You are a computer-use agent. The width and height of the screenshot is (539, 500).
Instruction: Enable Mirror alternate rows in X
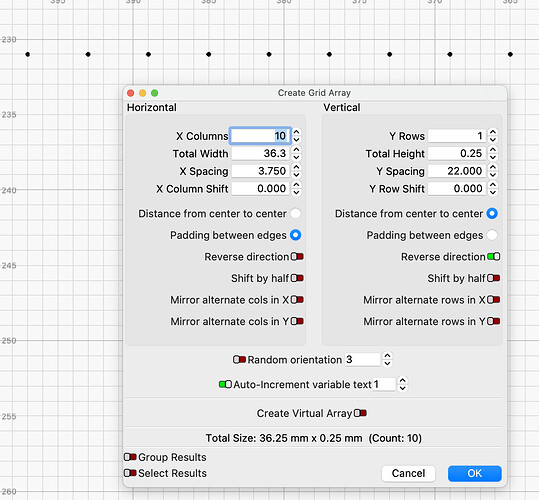point(494,300)
